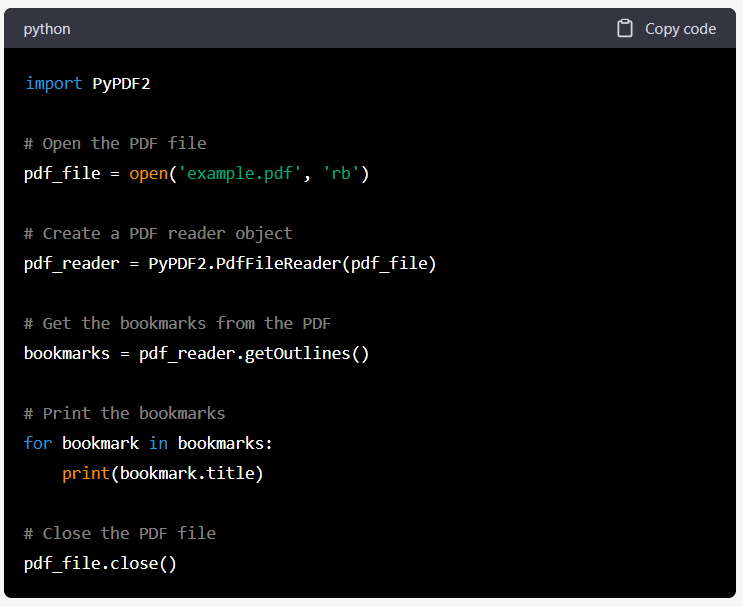
Task: Click the pdf_reader.getOutlines() line
Action: tap(196, 353)
